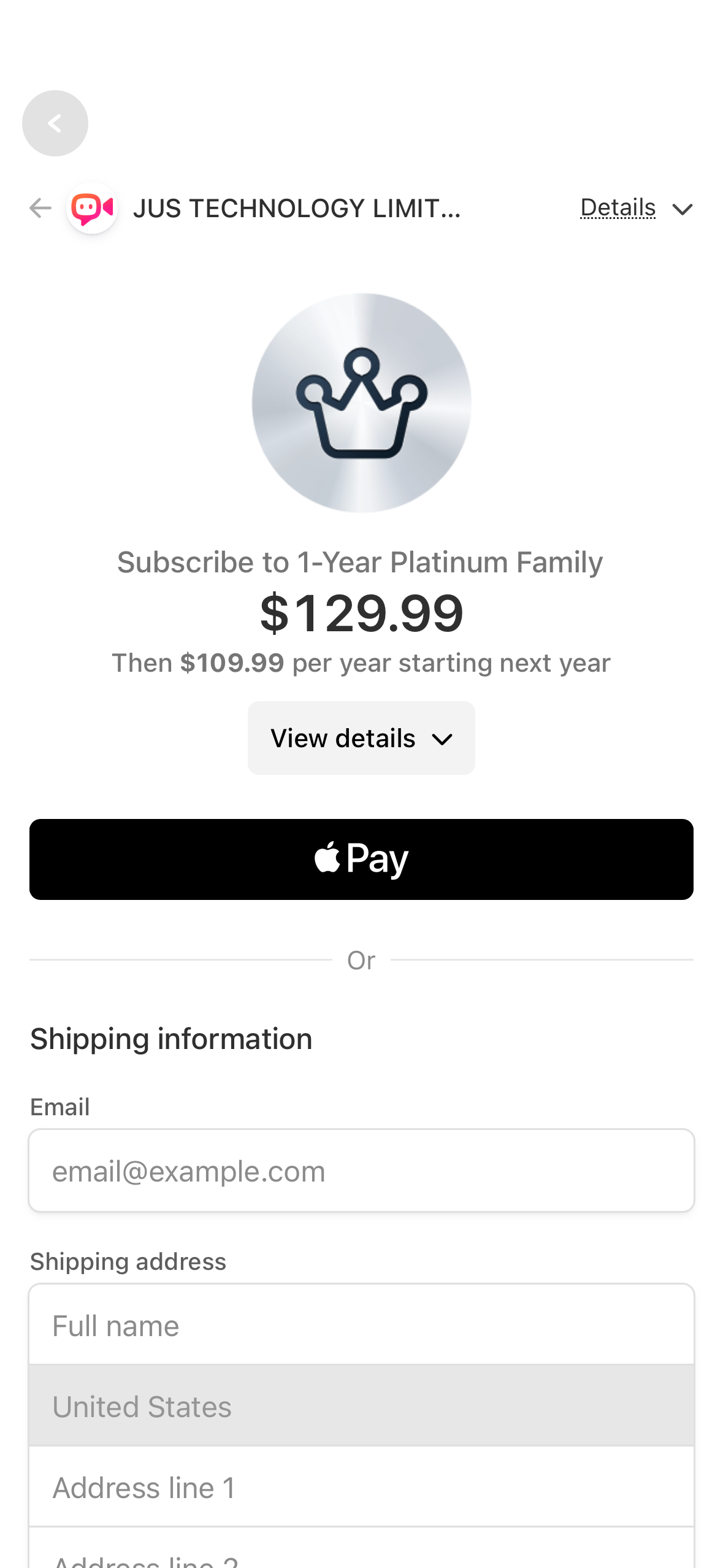Click the Apple logo on the Pay button

pyautogui.click(x=327, y=858)
